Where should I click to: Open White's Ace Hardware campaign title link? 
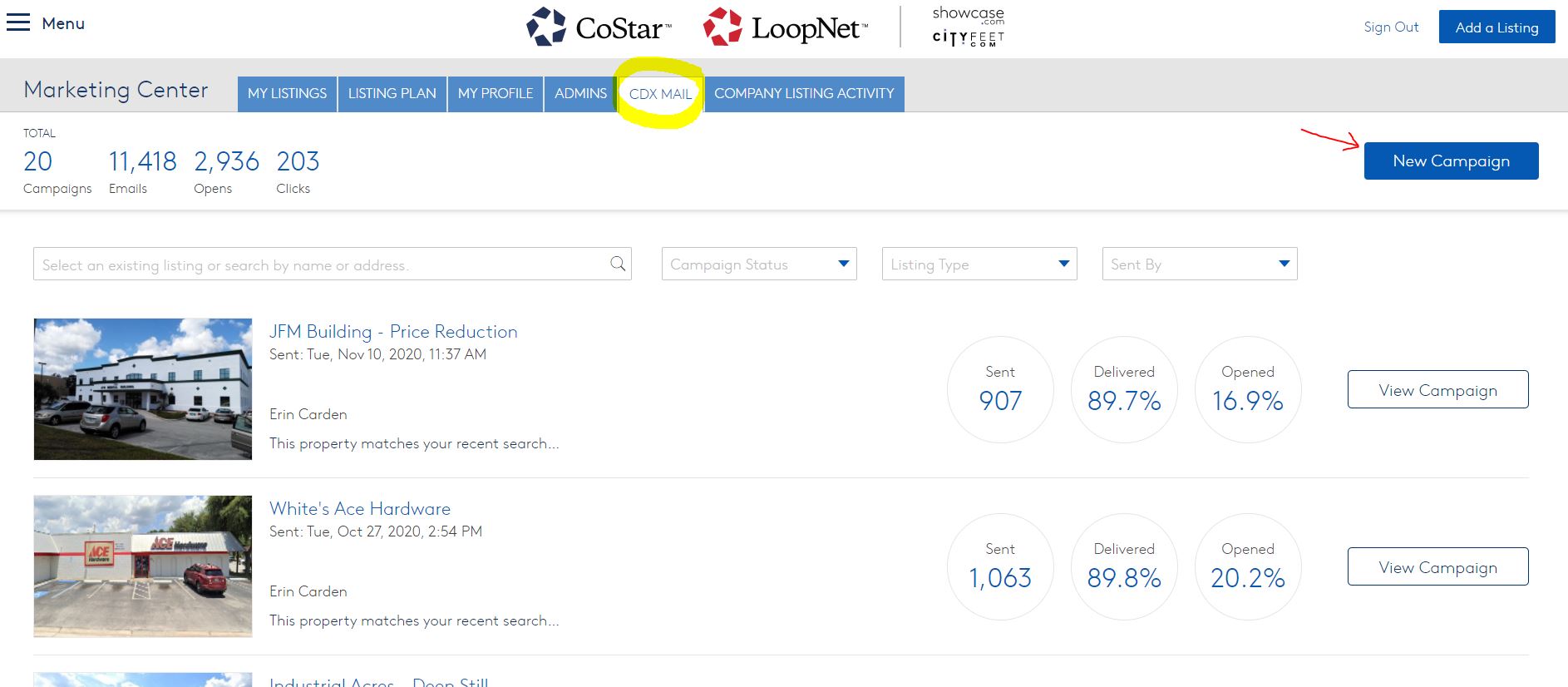point(360,508)
